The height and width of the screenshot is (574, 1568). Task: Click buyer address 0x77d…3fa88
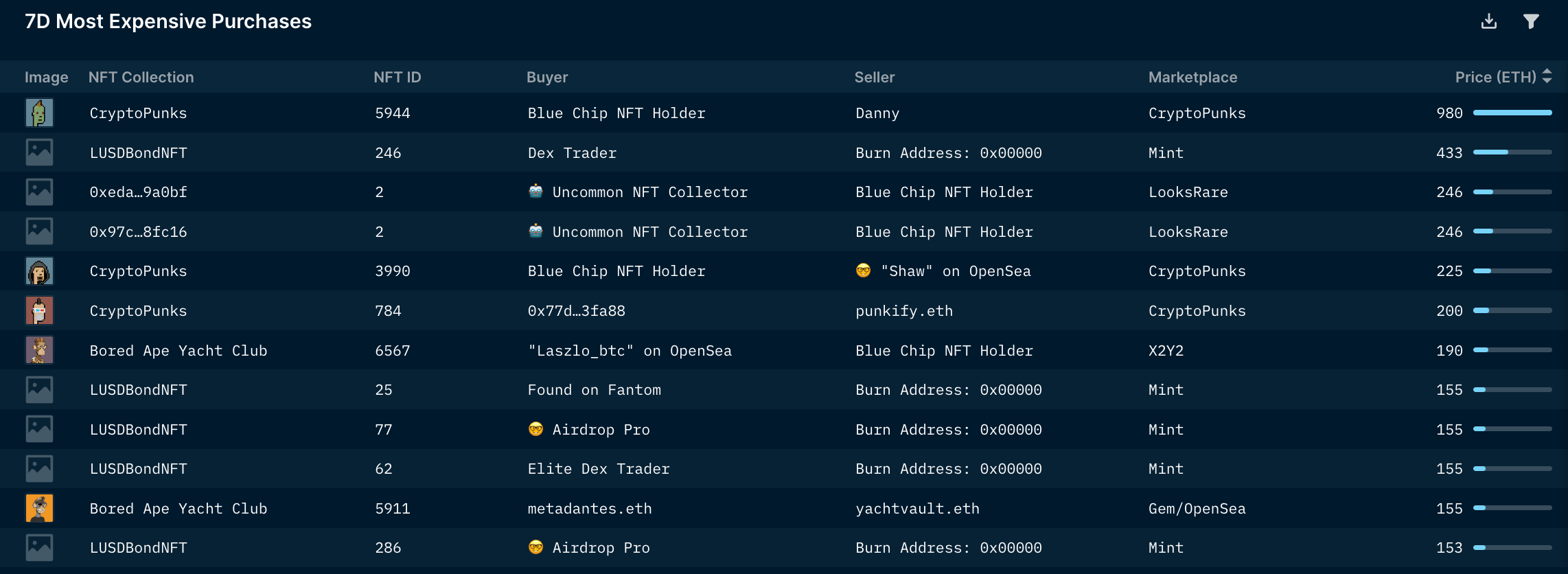click(x=576, y=311)
